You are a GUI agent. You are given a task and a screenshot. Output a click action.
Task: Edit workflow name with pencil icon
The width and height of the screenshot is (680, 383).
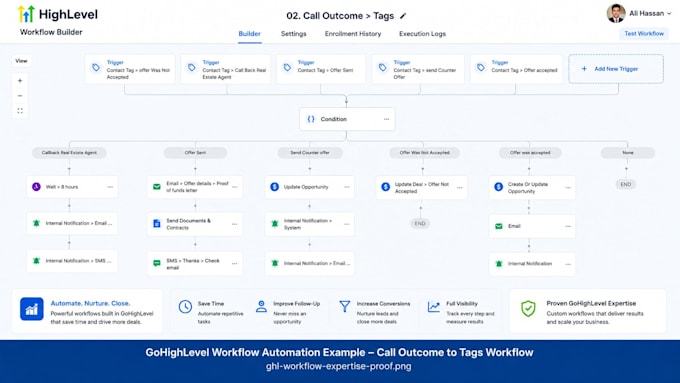click(x=403, y=16)
